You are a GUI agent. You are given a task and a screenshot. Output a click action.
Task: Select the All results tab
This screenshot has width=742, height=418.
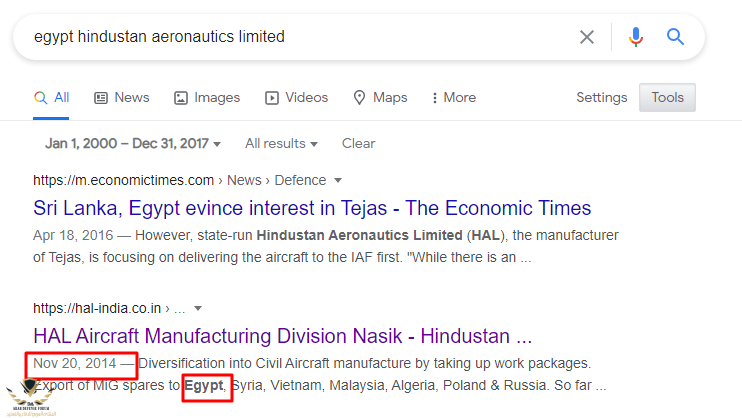point(52,97)
